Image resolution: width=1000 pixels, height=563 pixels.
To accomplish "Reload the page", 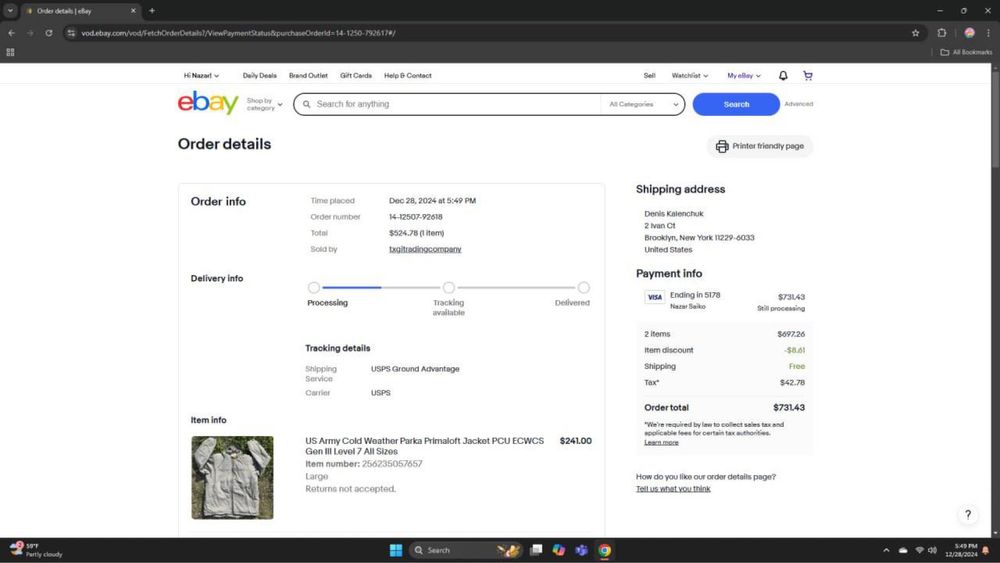I will click(x=48, y=33).
